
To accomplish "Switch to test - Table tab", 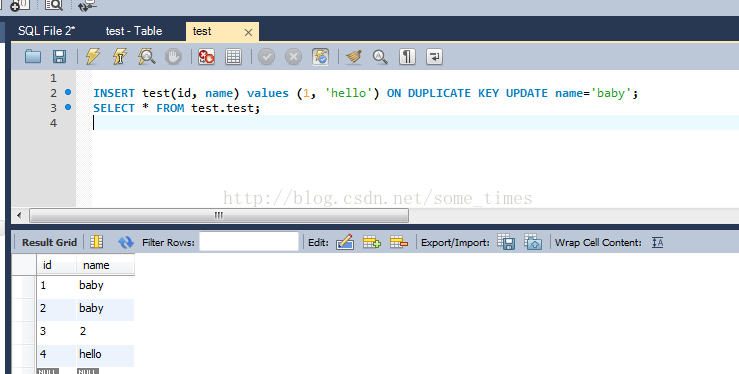I will tap(134, 31).
